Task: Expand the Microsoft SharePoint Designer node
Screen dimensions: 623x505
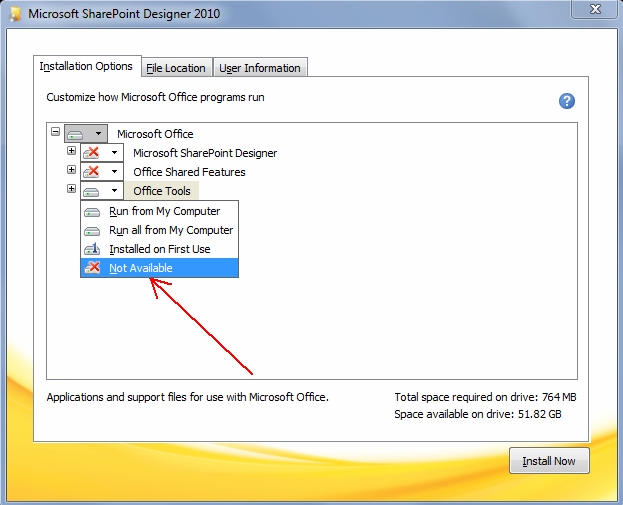Action: click(72, 151)
